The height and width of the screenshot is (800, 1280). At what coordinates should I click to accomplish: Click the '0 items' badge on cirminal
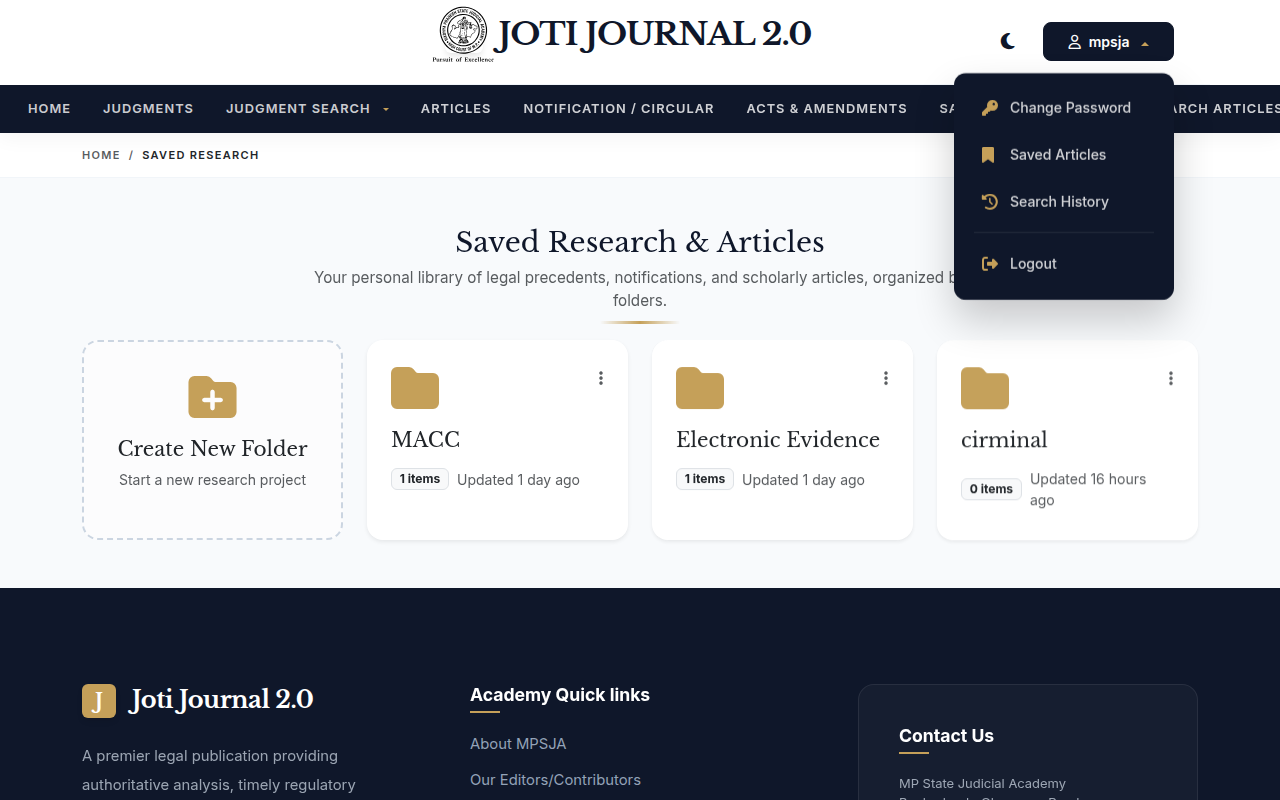pyautogui.click(x=991, y=489)
